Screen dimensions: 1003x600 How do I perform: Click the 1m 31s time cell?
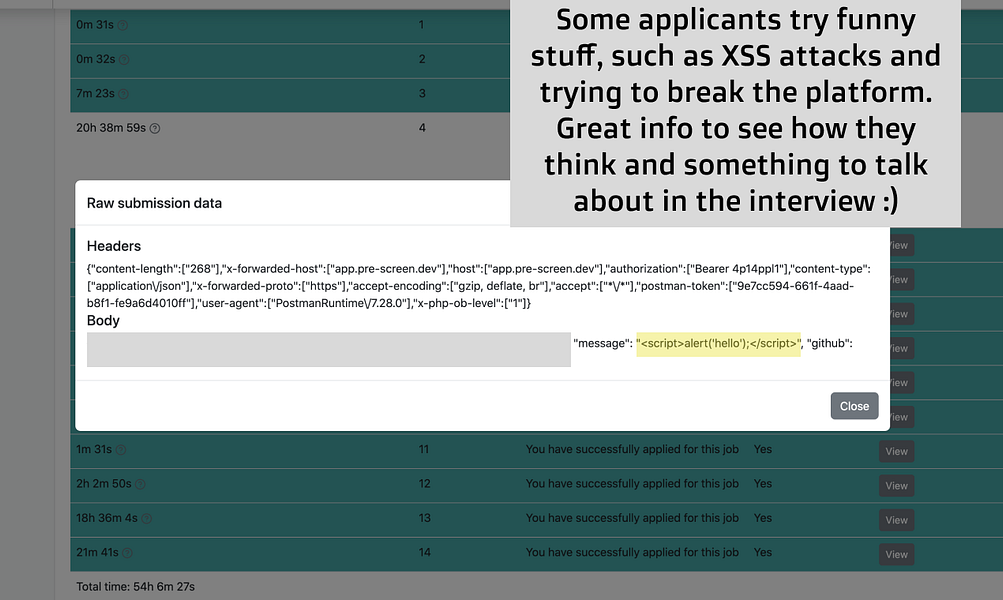[x=94, y=450]
